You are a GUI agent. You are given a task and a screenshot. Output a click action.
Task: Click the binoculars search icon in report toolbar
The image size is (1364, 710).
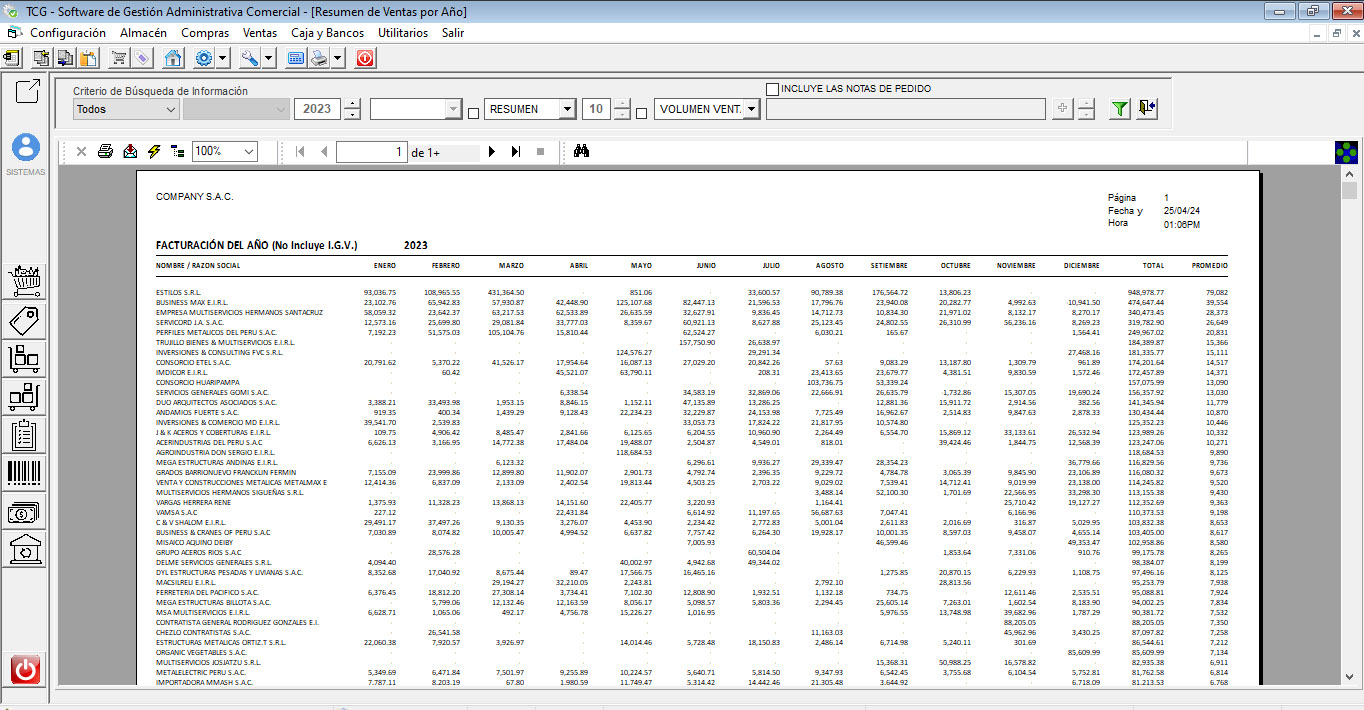click(x=582, y=152)
